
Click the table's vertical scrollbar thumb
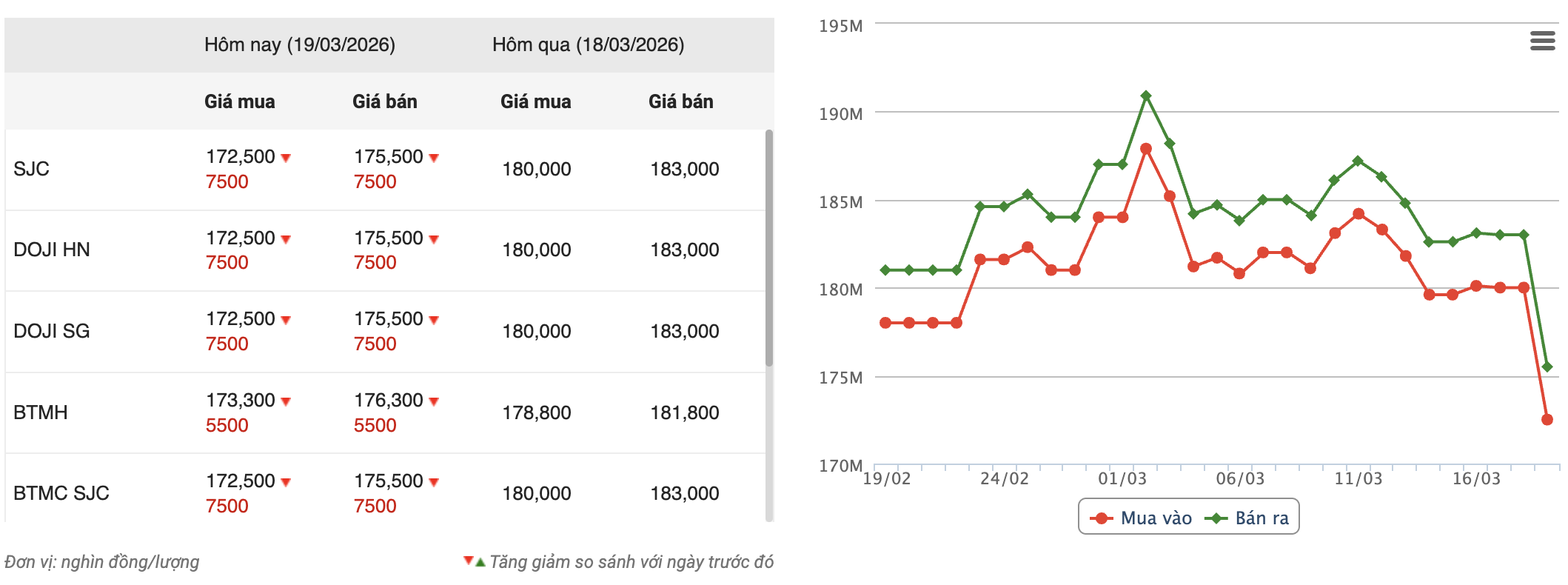coord(769,248)
